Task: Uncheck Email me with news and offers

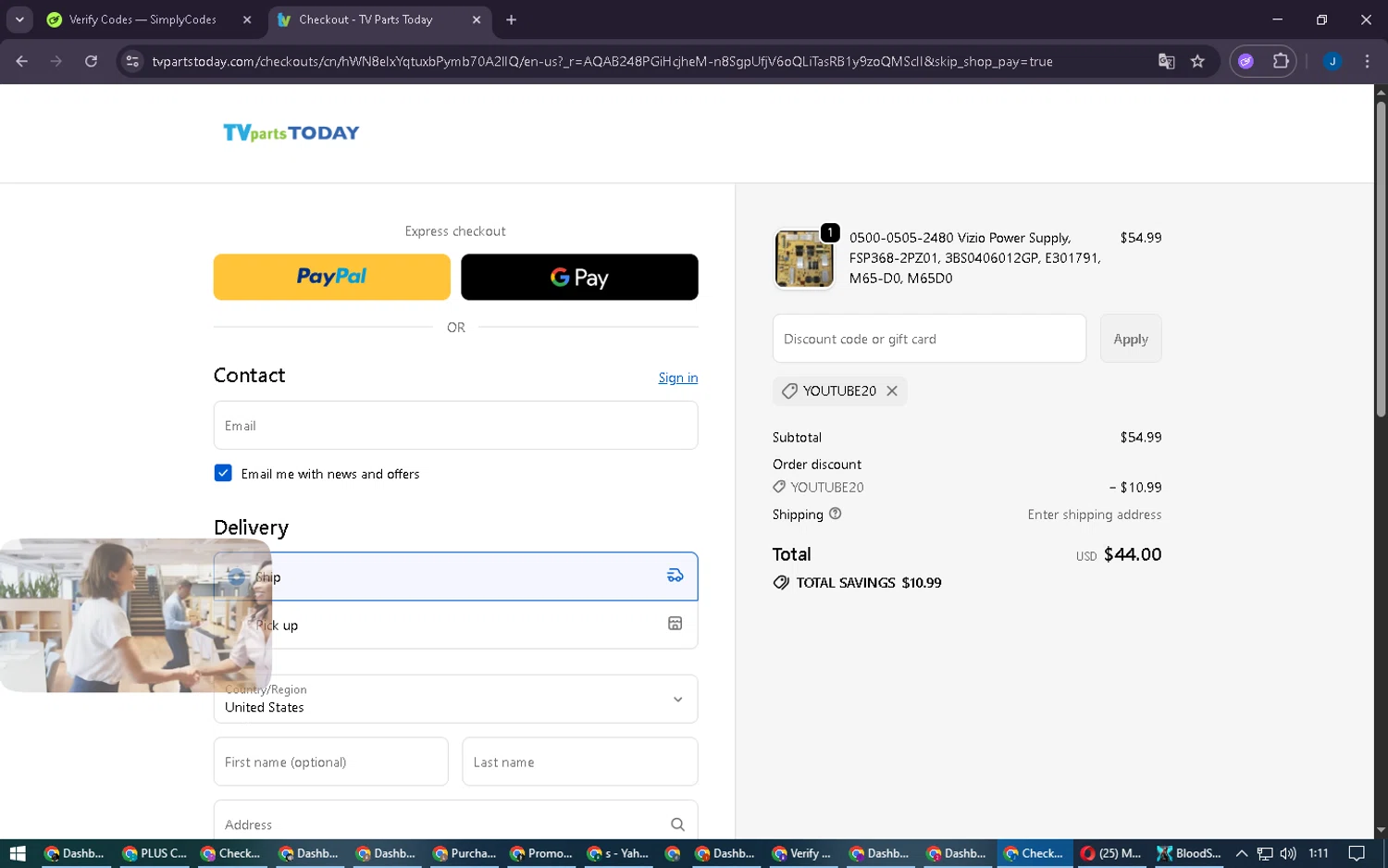Action: (x=223, y=473)
